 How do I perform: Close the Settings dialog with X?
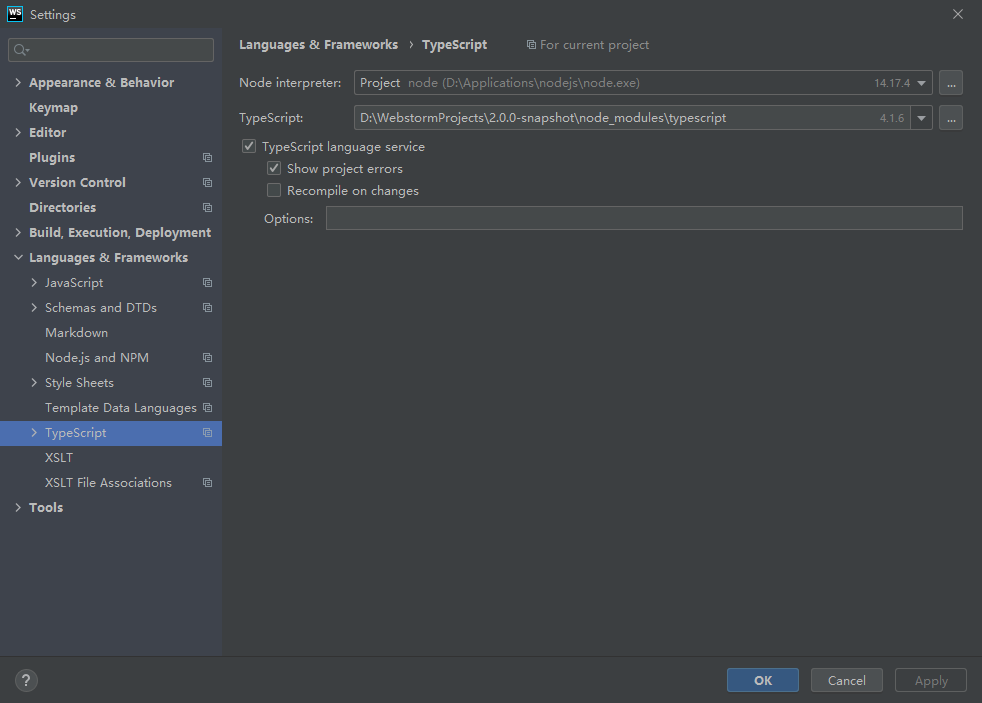958,14
